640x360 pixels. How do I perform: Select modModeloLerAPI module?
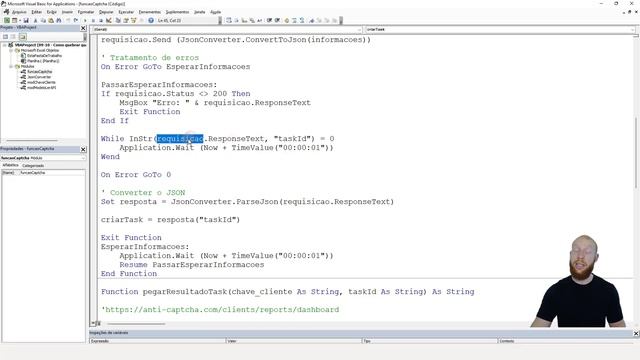(42, 87)
